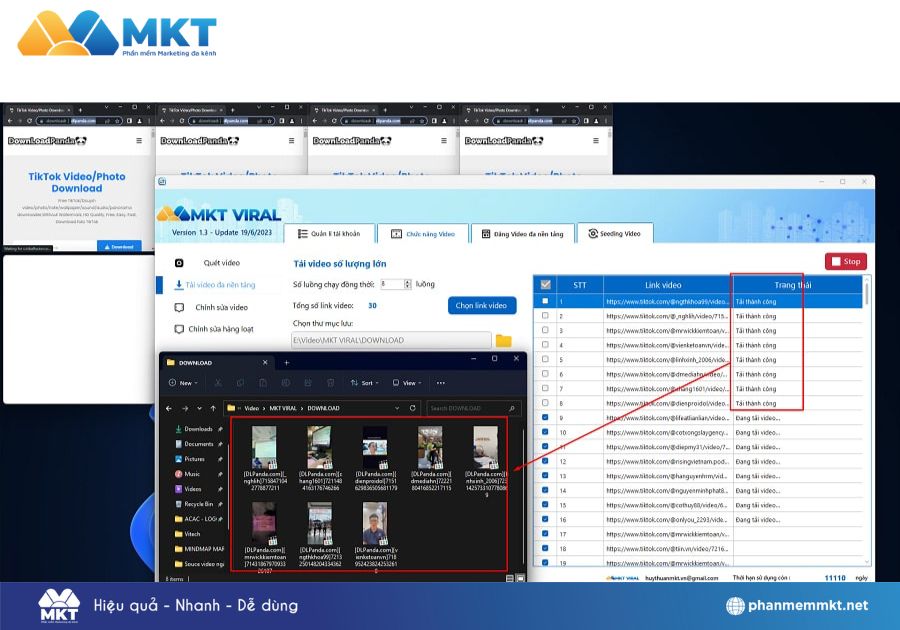900x630 pixels.
Task: Click refresh icon in DOWNLOAD explorer address bar
Action: (412, 408)
